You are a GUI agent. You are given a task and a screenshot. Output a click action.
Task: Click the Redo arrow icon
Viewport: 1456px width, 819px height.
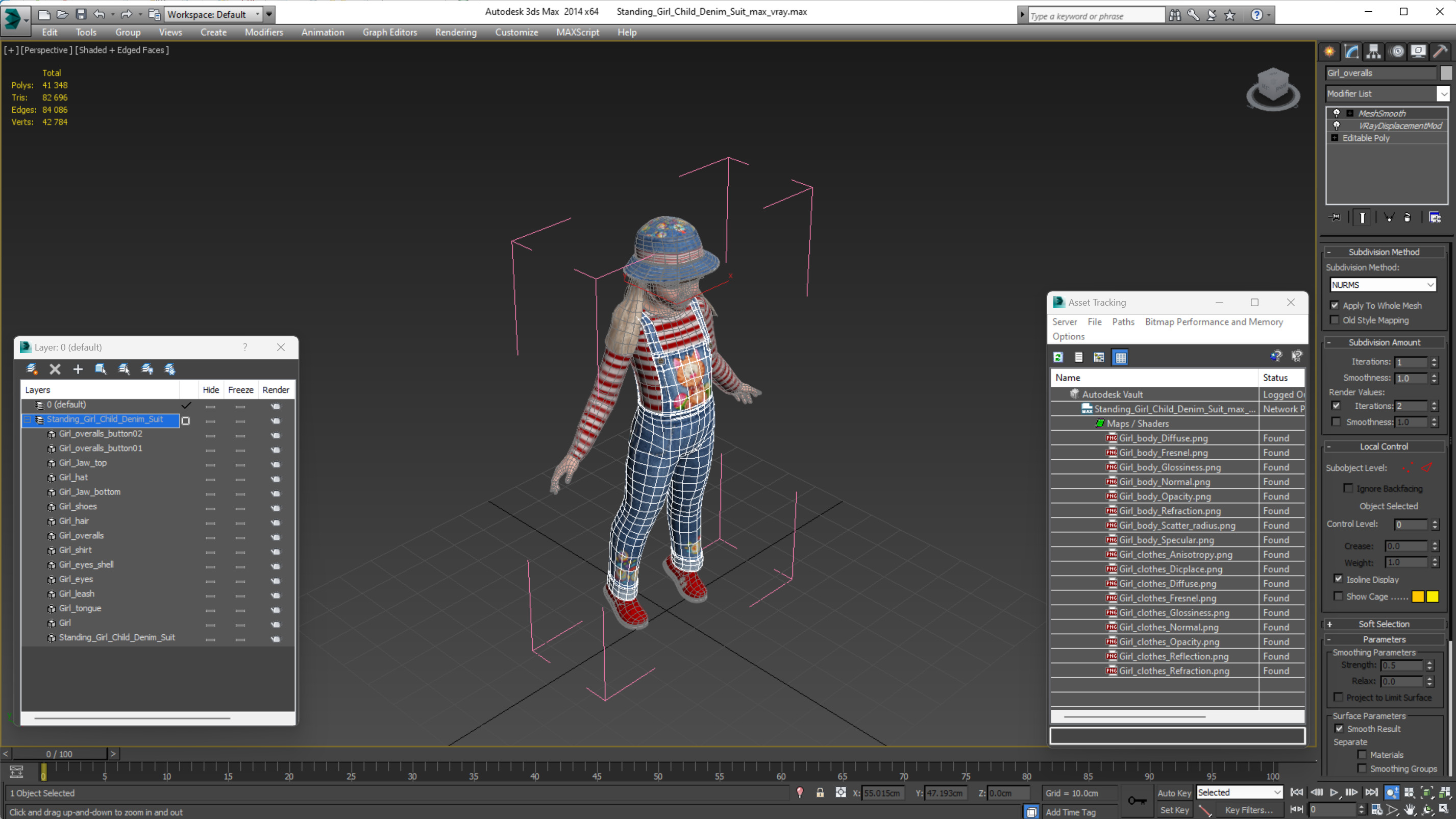pyautogui.click(x=127, y=14)
